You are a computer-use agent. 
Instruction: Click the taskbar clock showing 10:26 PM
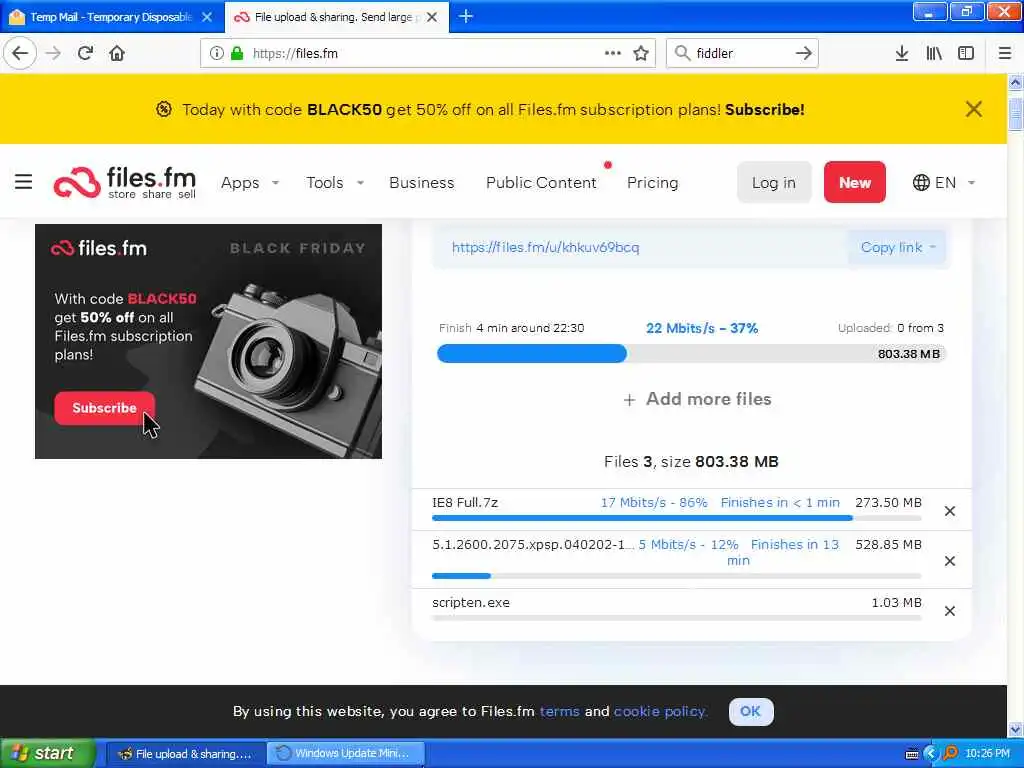(987, 754)
